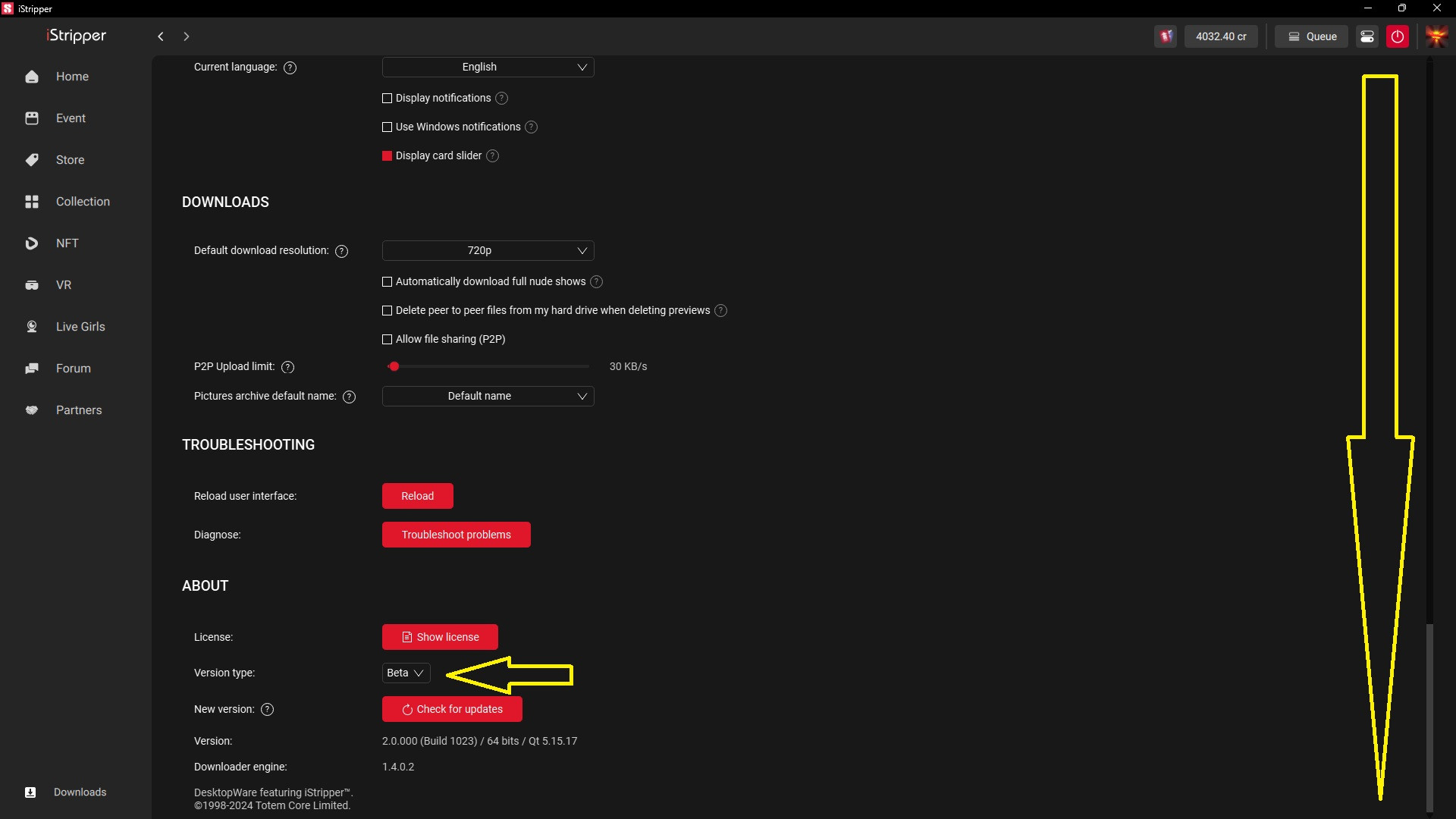Enable Allow file sharing (P2P)
Image resolution: width=1456 pixels, height=819 pixels.
point(388,340)
